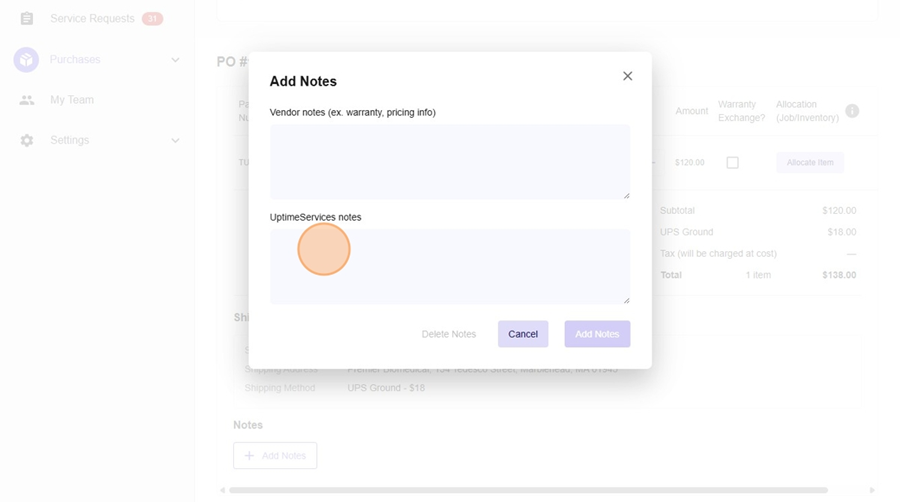This screenshot has height=502, width=900.
Task: Click the horizontal scrollbar at bottom
Action: [x=528, y=490]
